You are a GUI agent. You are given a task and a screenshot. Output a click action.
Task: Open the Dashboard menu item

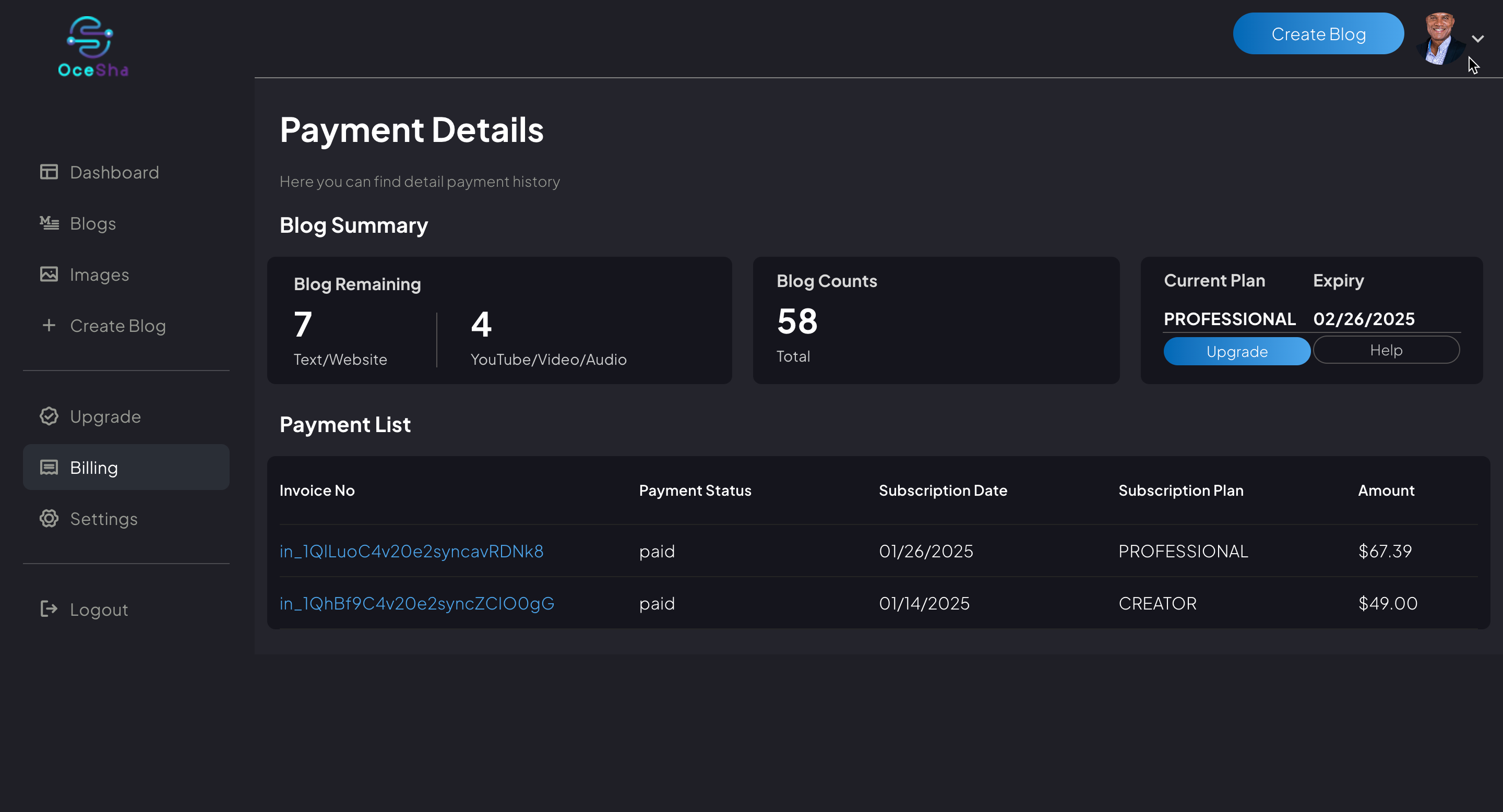click(x=126, y=172)
